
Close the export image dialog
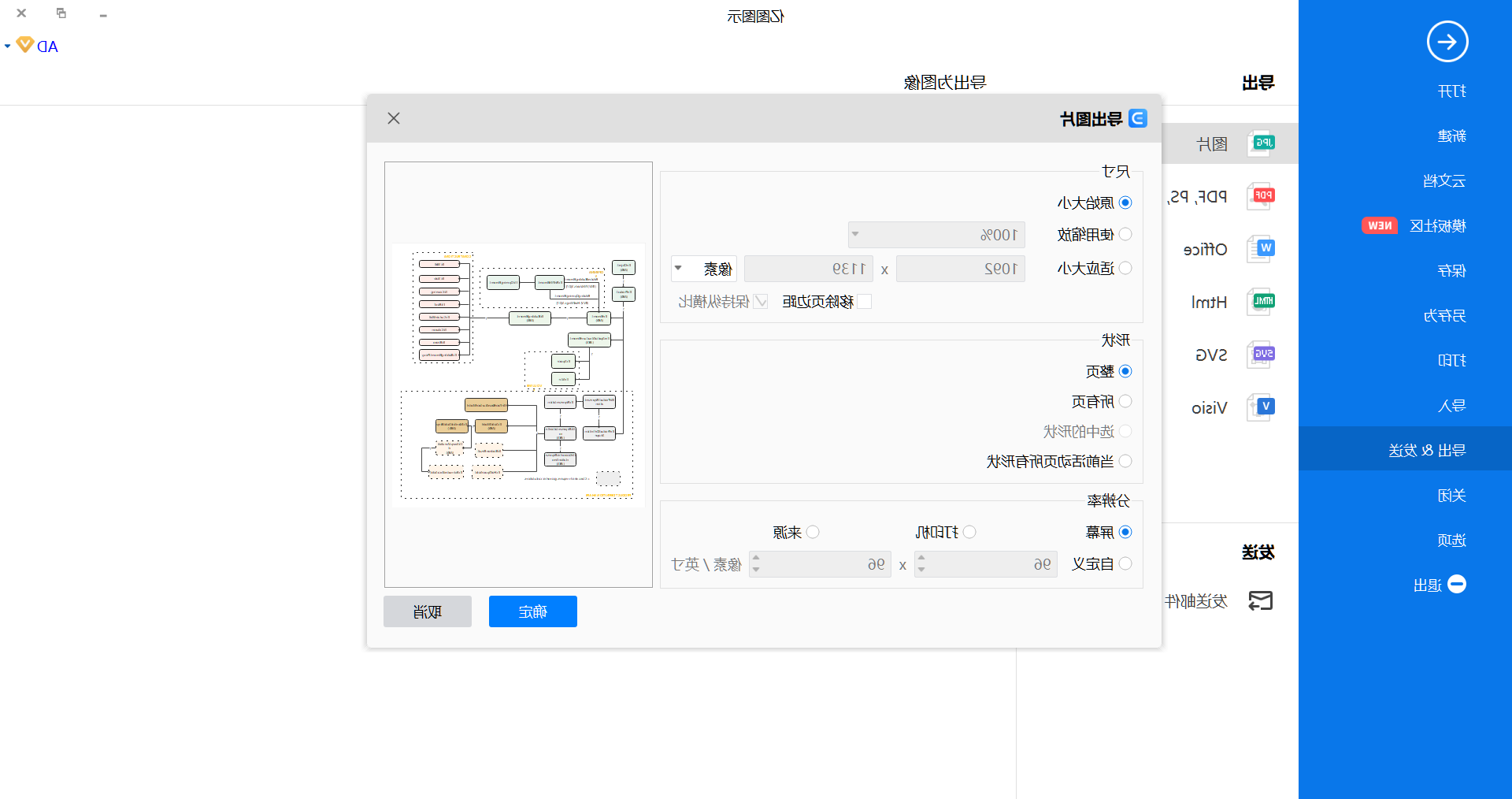pyautogui.click(x=394, y=118)
